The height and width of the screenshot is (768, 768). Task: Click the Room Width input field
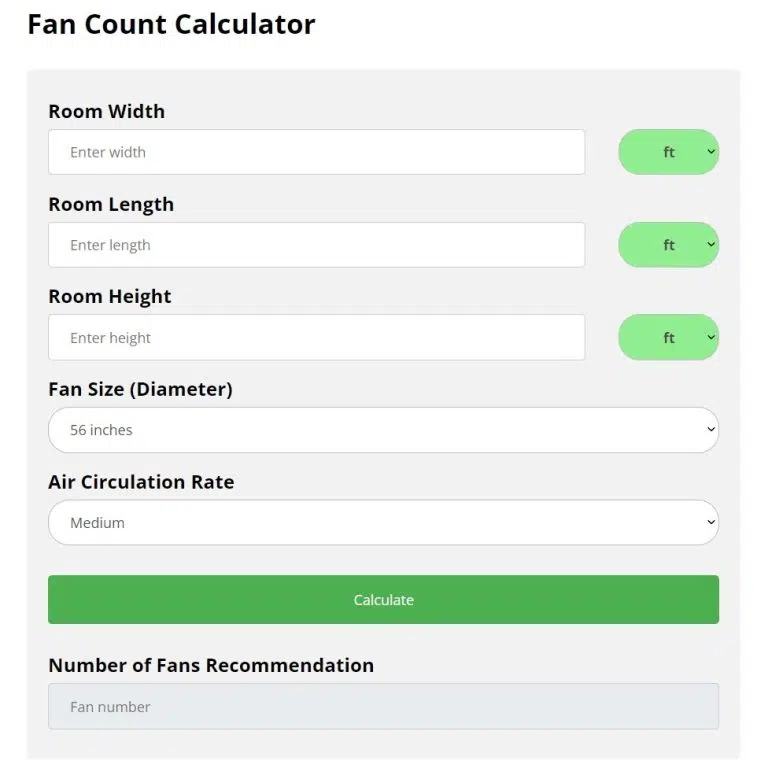[316, 152]
